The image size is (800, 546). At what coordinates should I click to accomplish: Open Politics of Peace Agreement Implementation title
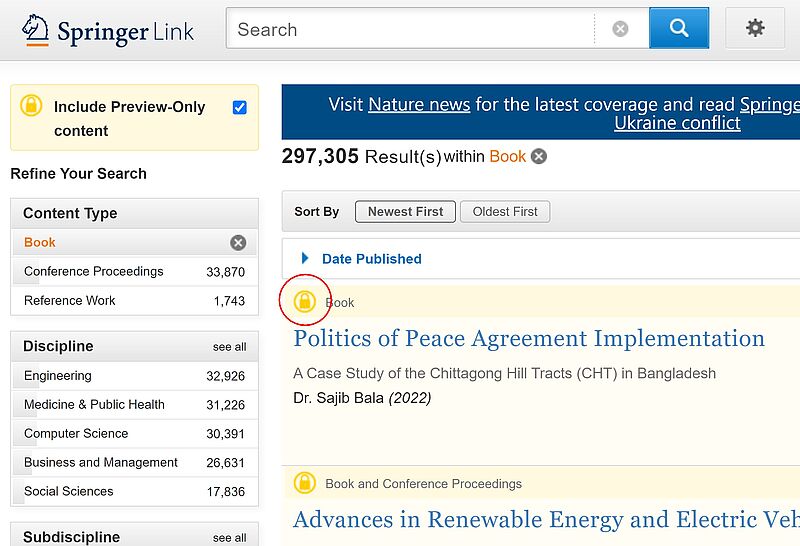(529, 339)
